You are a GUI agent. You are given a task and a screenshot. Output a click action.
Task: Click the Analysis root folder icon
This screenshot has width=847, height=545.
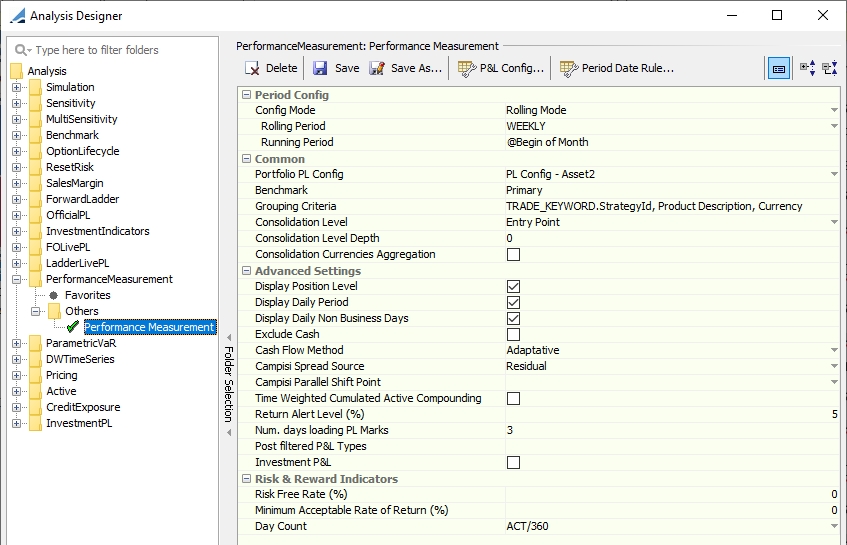click(17, 71)
